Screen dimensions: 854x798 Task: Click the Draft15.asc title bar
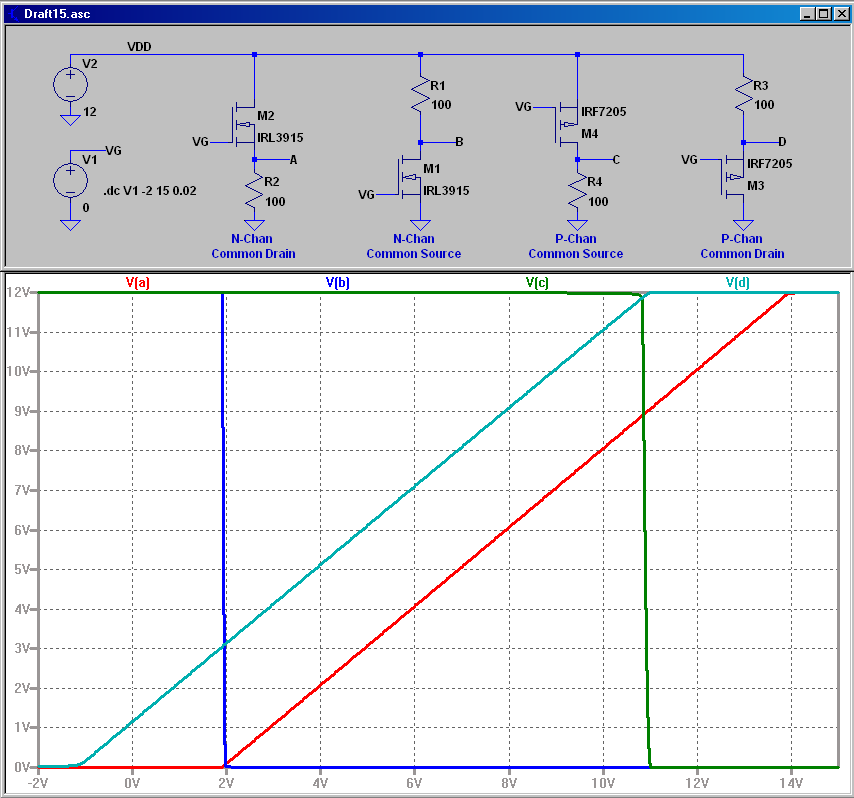[x=427, y=14]
